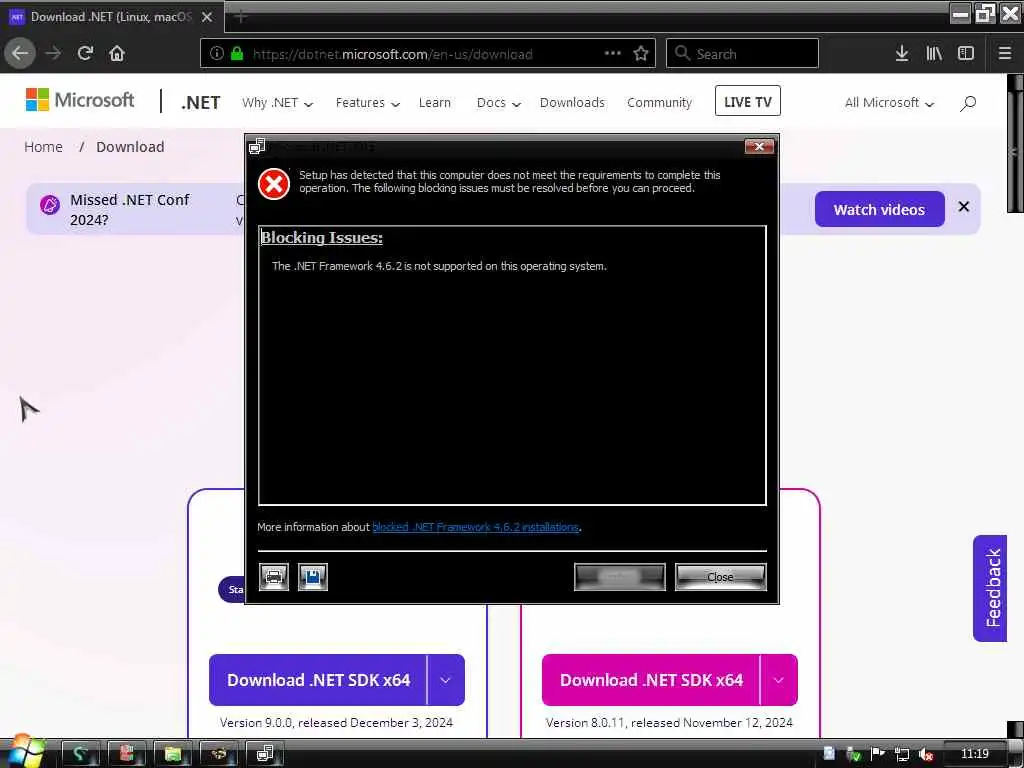1024x768 pixels.
Task: Open the first taskbar app with green S
Action: click(80, 754)
